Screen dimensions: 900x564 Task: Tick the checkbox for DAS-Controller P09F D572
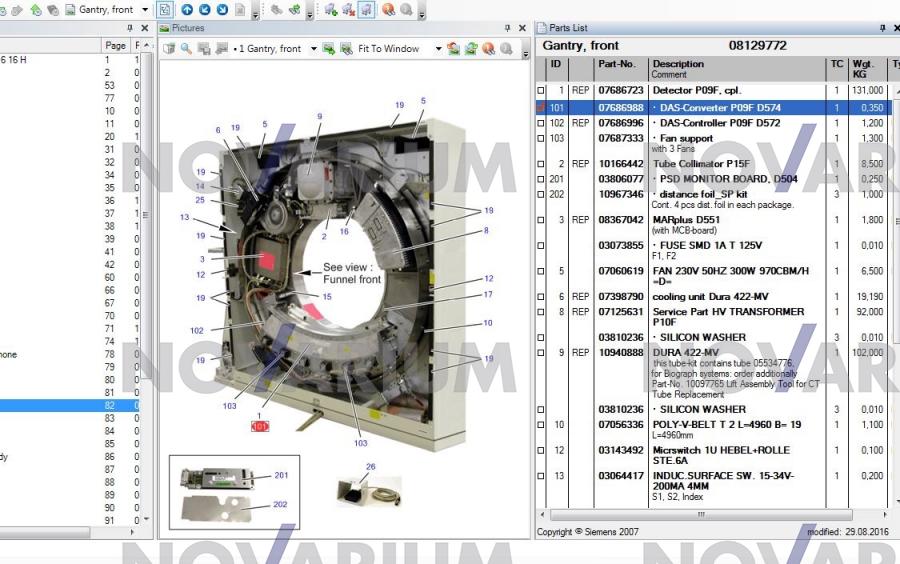tap(541, 123)
